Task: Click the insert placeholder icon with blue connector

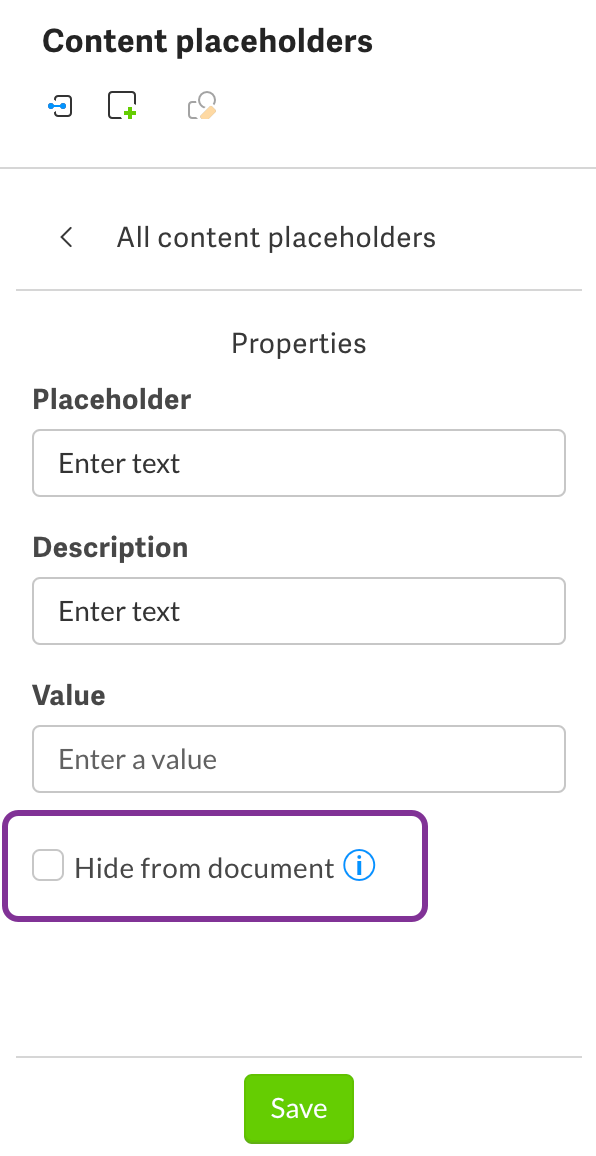Action: [x=60, y=106]
